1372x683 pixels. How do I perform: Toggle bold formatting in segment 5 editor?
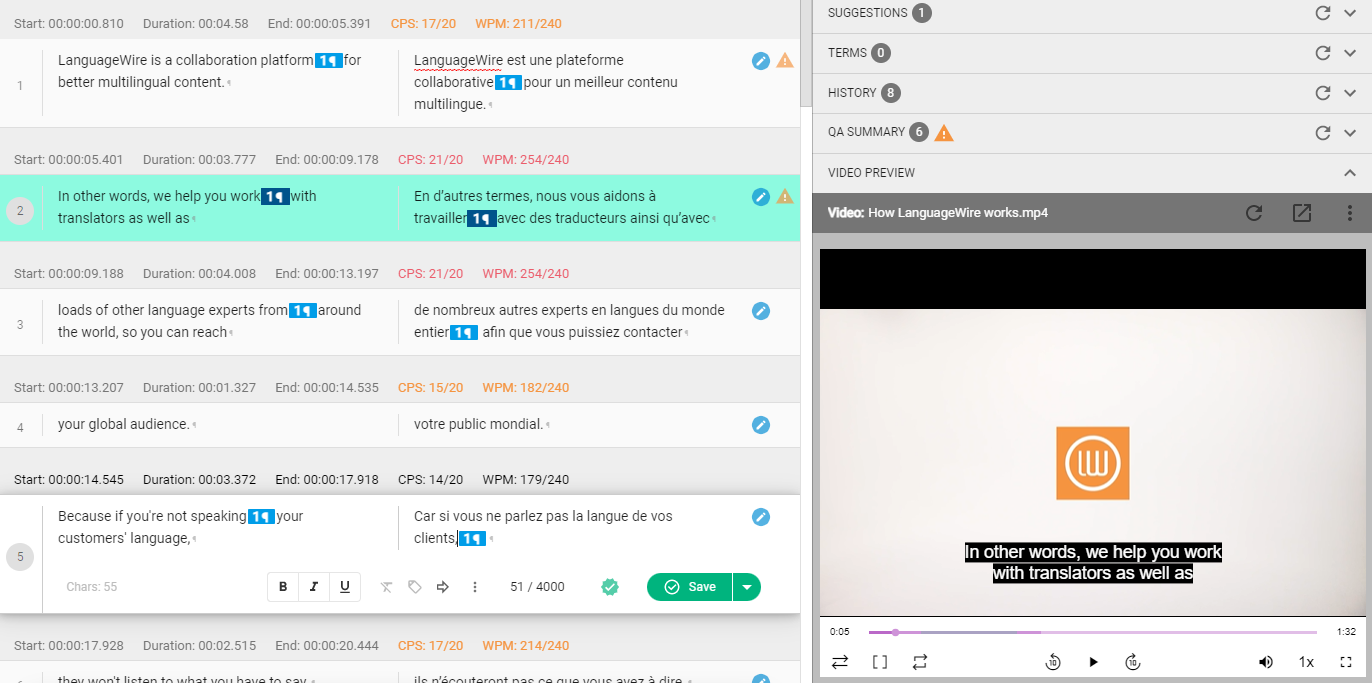[x=283, y=587]
